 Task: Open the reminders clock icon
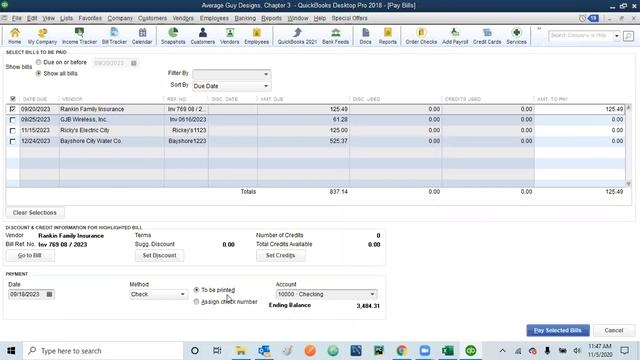582,18
